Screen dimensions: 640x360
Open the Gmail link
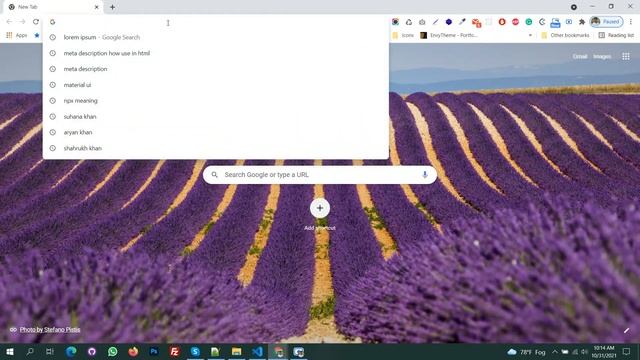tap(580, 56)
